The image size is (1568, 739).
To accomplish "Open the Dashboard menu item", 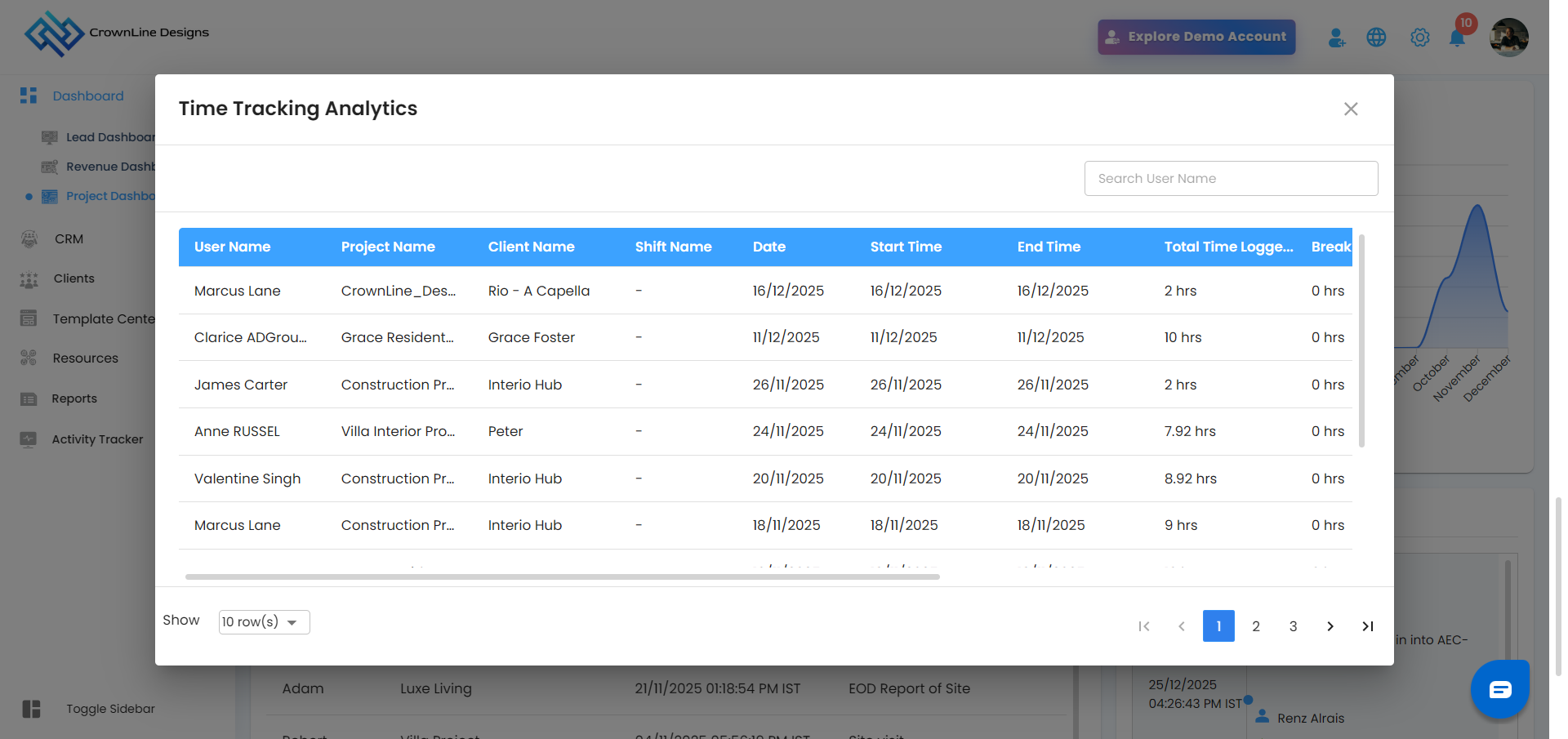I will (88, 96).
